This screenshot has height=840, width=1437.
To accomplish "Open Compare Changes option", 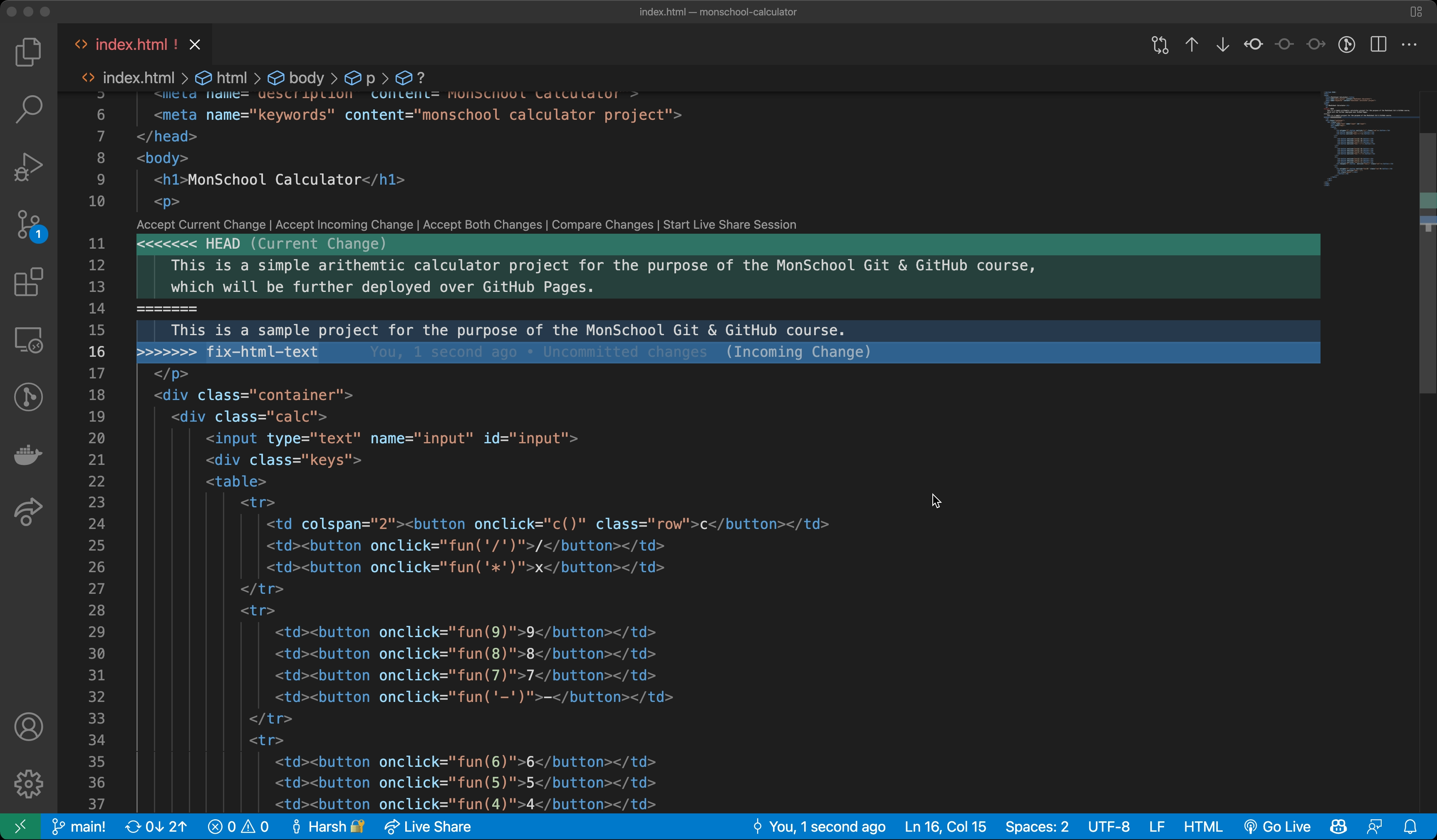I will point(601,224).
